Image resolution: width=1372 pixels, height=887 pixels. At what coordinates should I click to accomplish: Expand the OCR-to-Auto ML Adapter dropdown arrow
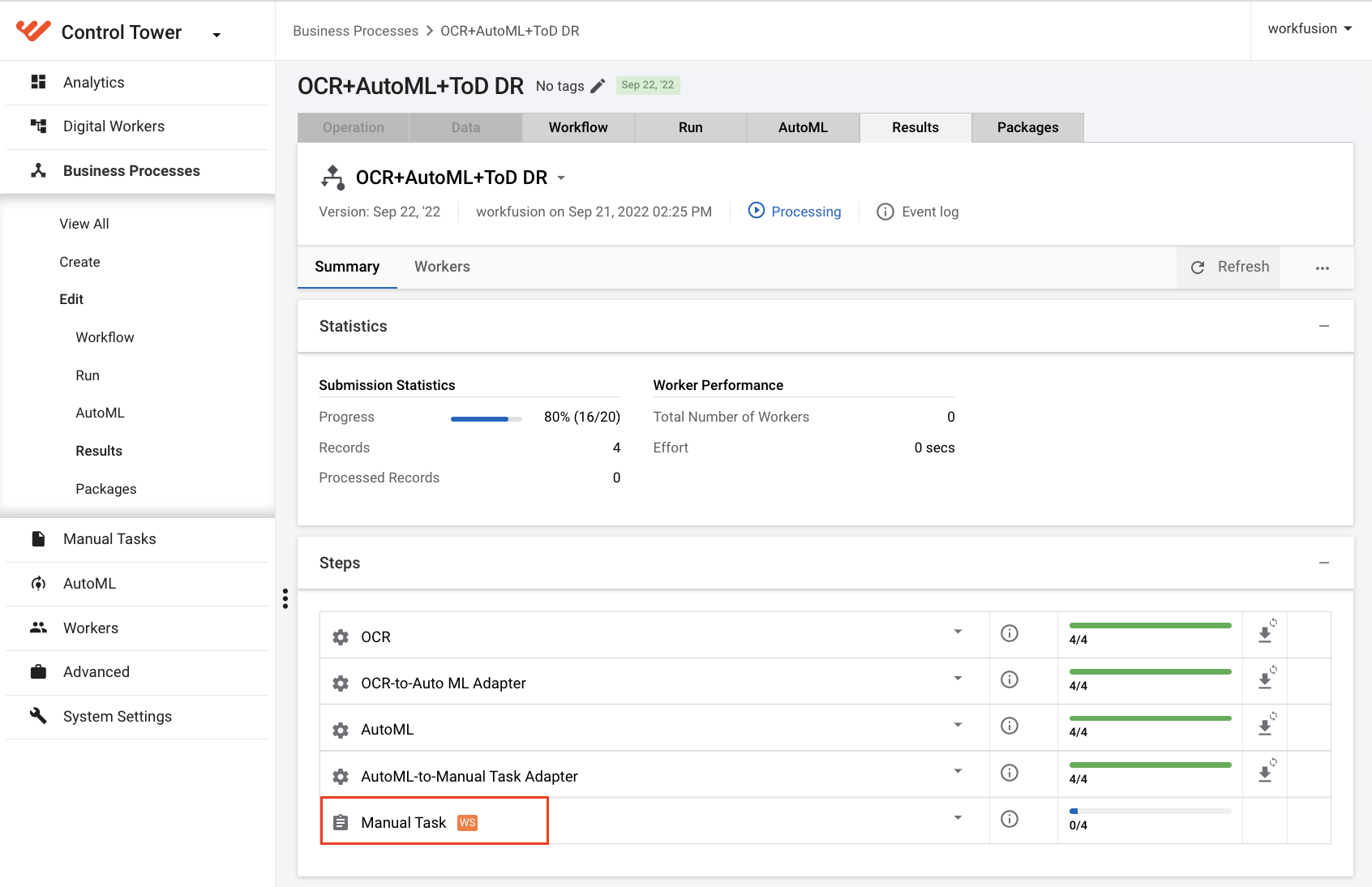click(958, 678)
